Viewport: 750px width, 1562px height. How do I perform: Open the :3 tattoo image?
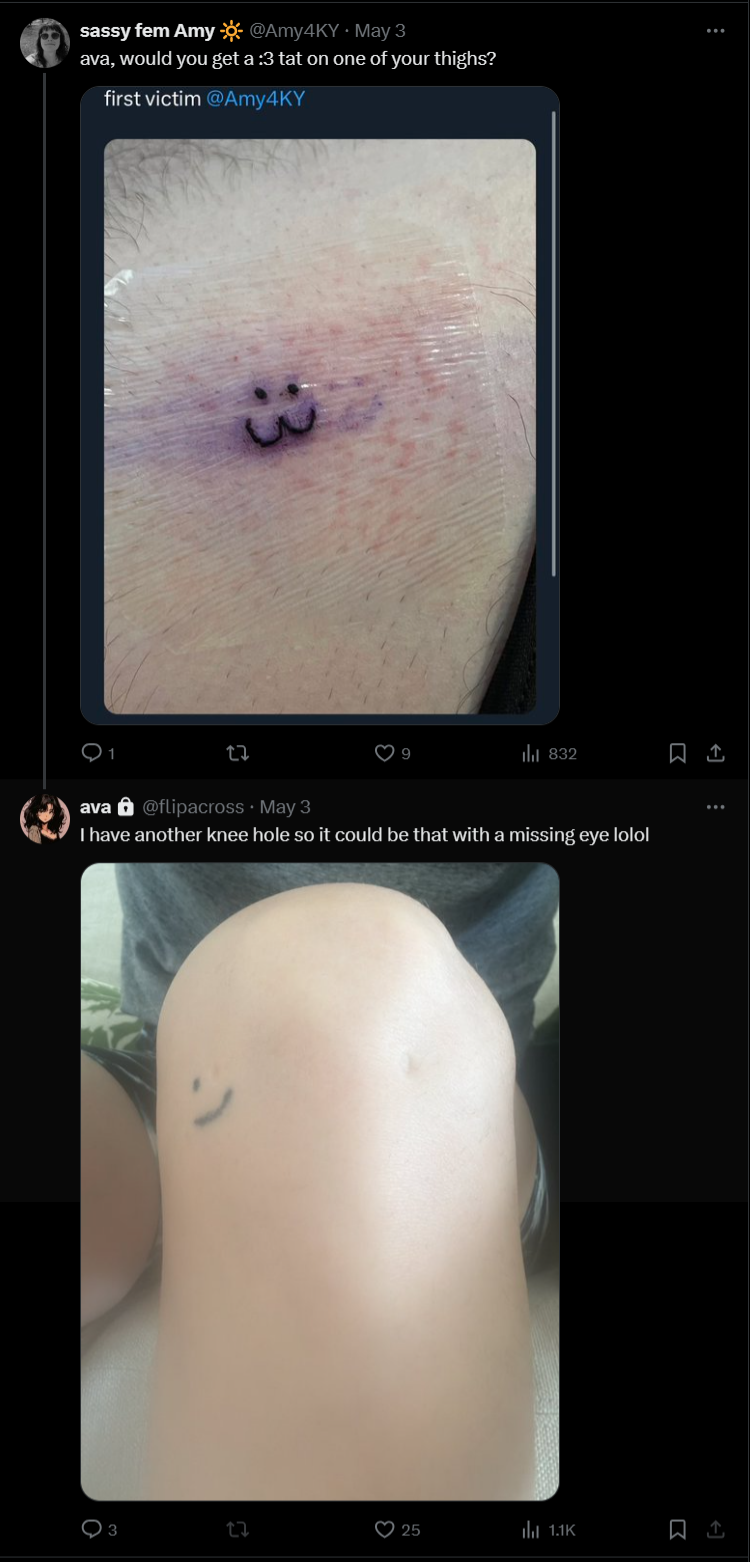coord(320,405)
